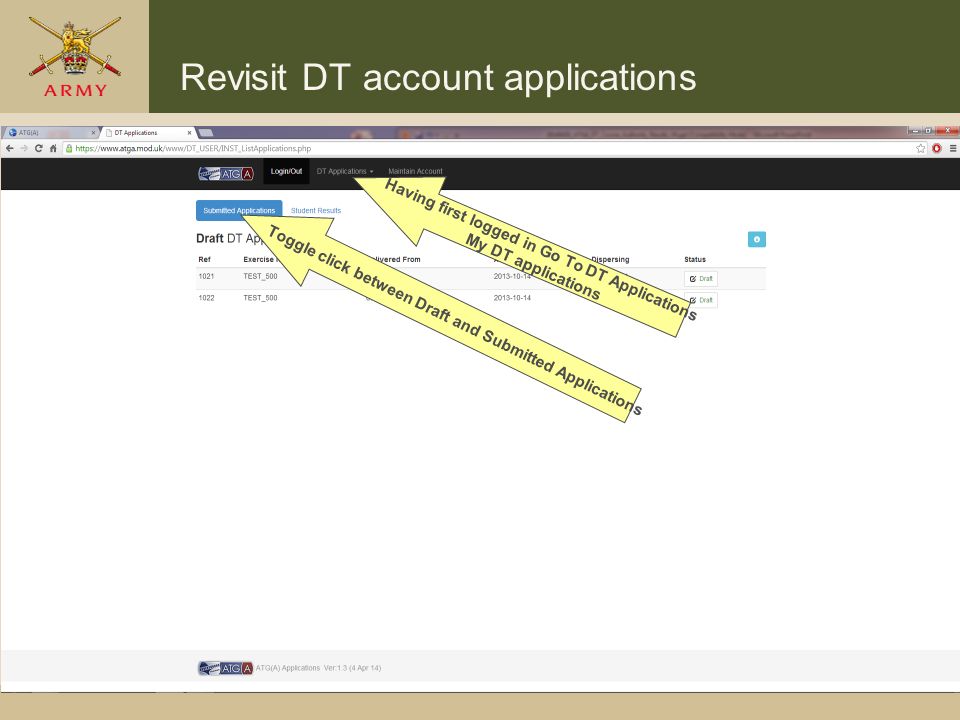Open the Student Results link
960x720 pixels.
316,211
